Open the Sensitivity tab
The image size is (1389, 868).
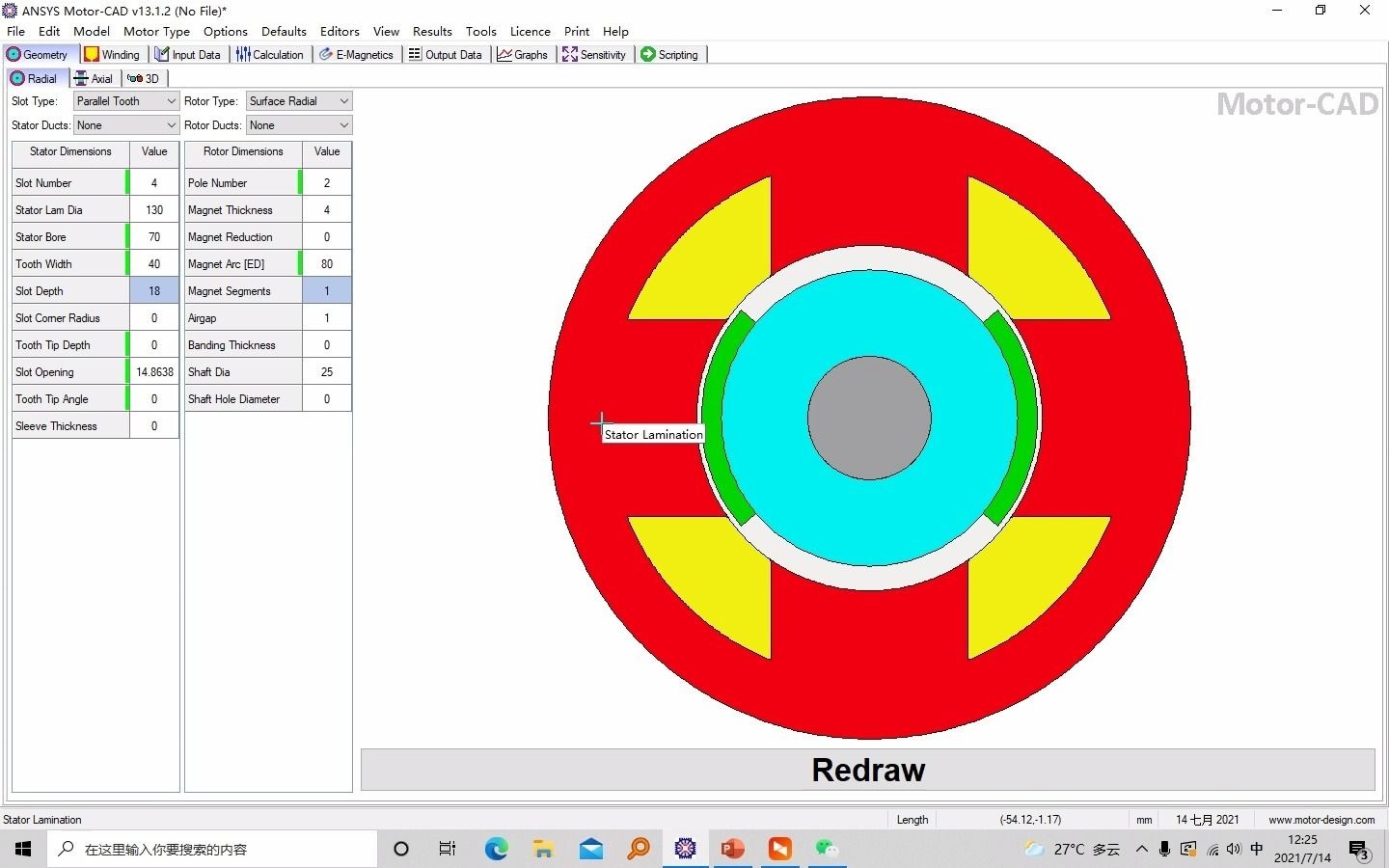pyautogui.click(x=594, y=55)
